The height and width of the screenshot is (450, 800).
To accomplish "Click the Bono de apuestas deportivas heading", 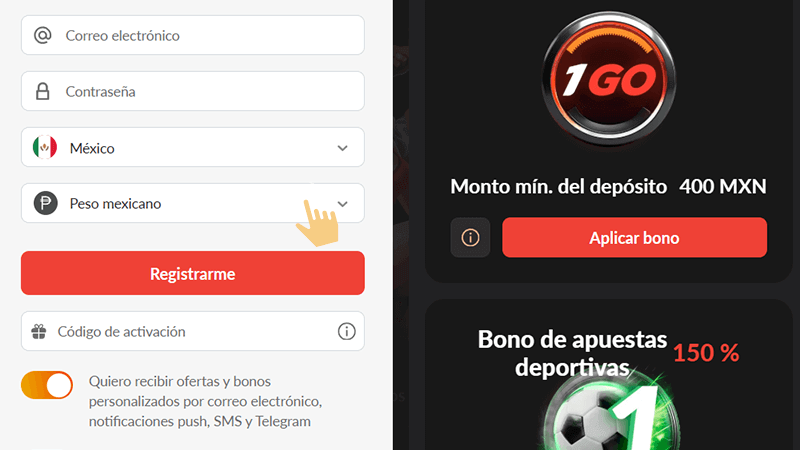I will pos(572,353).
